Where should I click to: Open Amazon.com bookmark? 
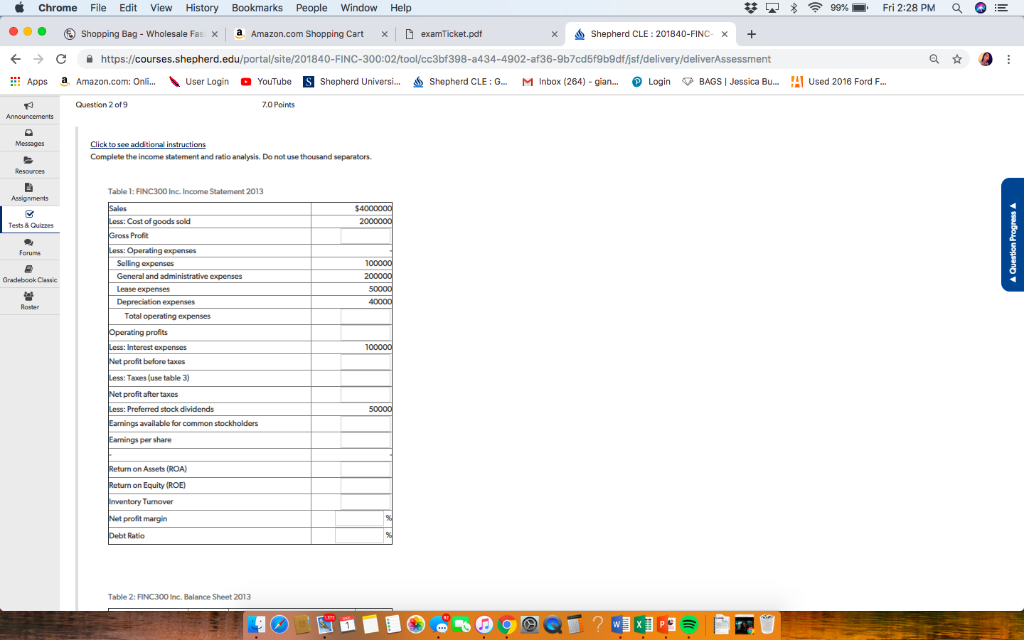click(x=108, y=82)
